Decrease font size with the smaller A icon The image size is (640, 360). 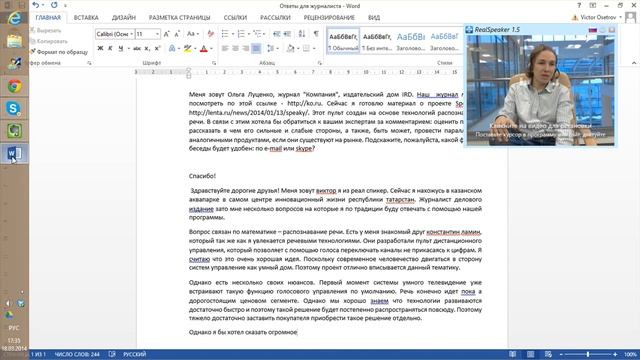click(x=177, y=34)
